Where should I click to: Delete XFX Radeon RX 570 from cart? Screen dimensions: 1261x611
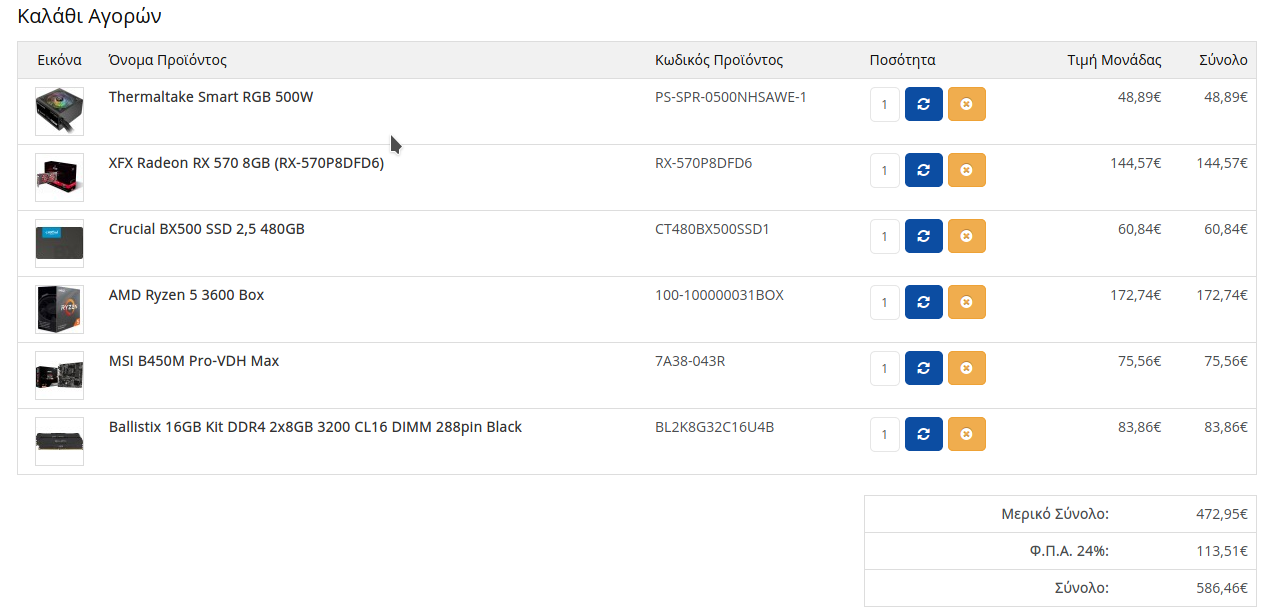[x=966, y=170]
